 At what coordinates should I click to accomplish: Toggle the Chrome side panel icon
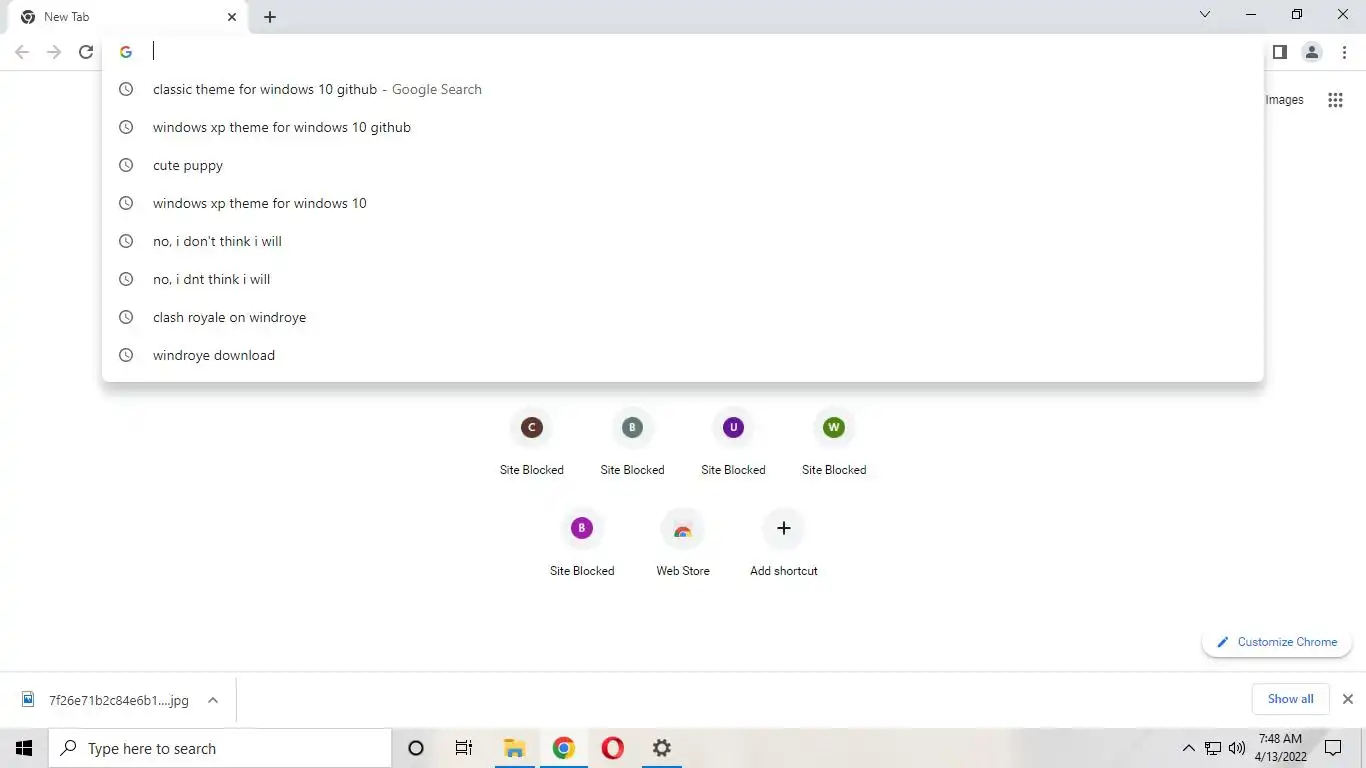[x=1279, y=52]
